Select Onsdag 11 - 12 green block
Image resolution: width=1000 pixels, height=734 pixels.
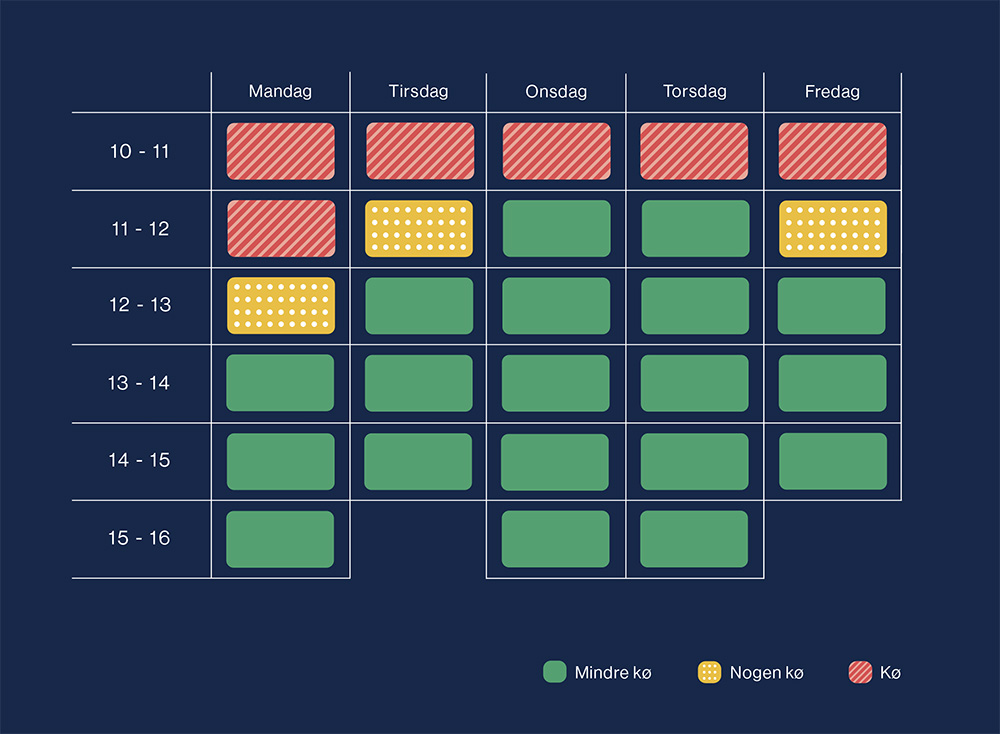(x=556, y=229)
